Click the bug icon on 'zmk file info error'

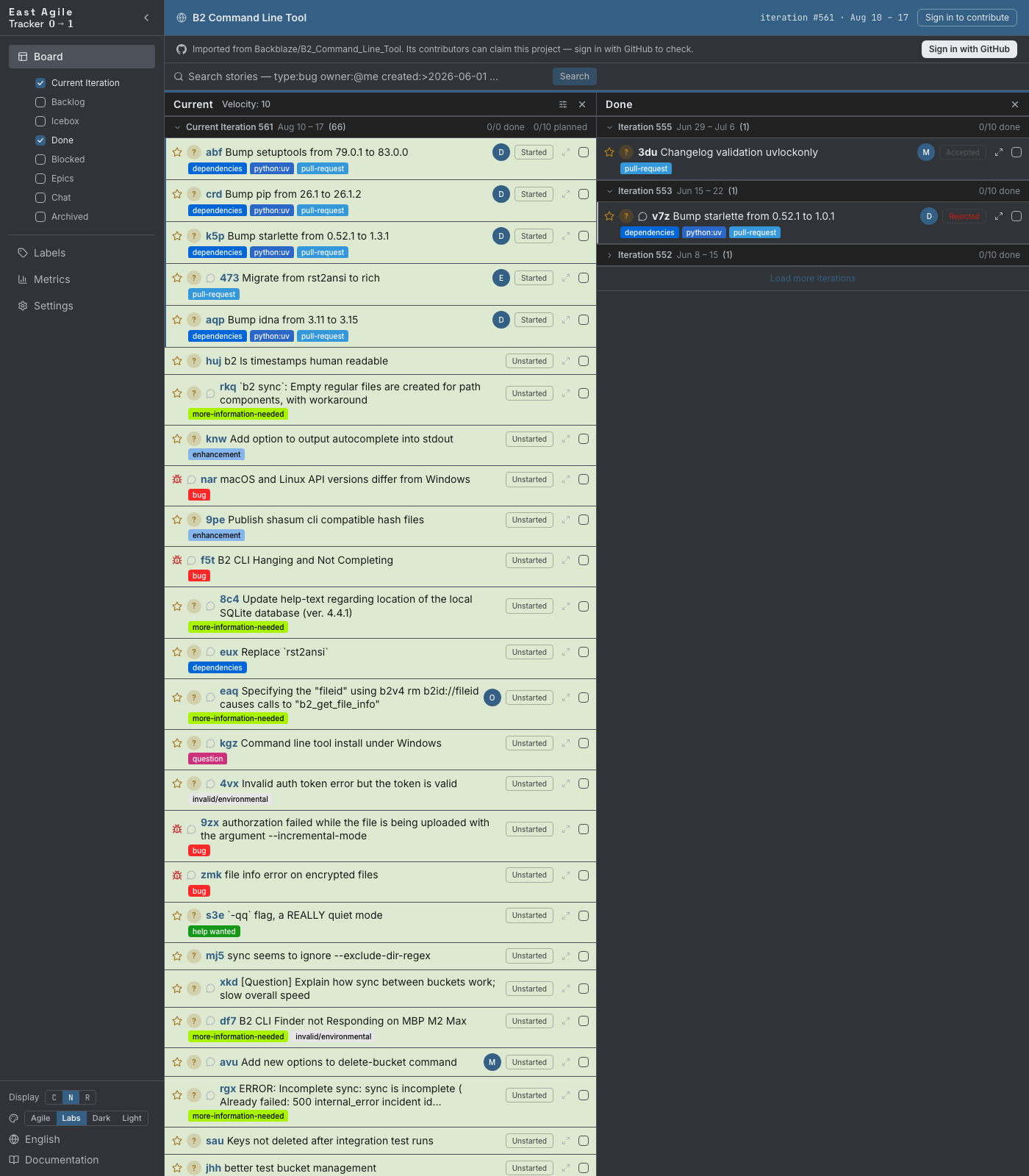coord(177,875)
